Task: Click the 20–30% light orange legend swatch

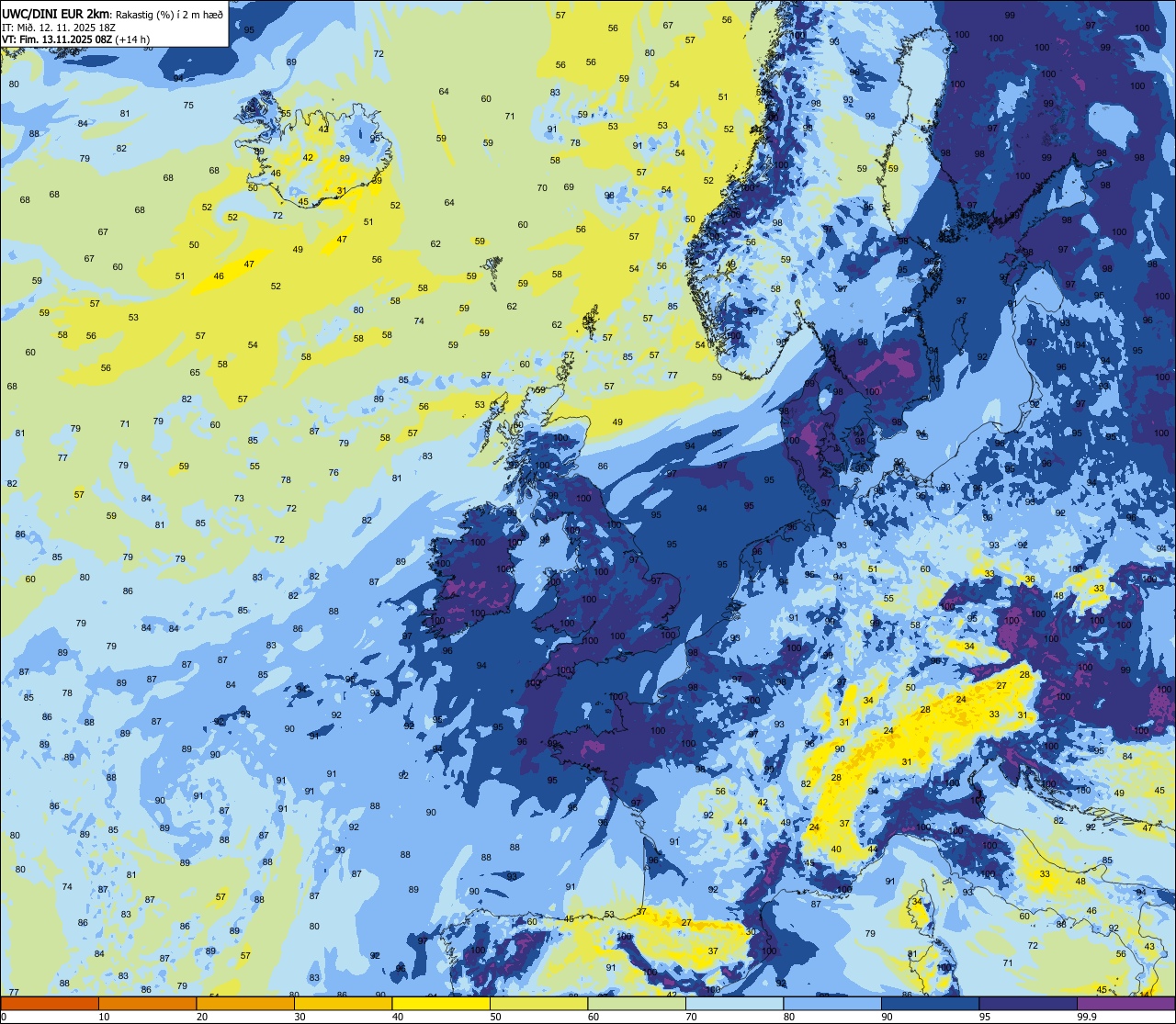Action: pyautogui.click(x=245, y=1003)
